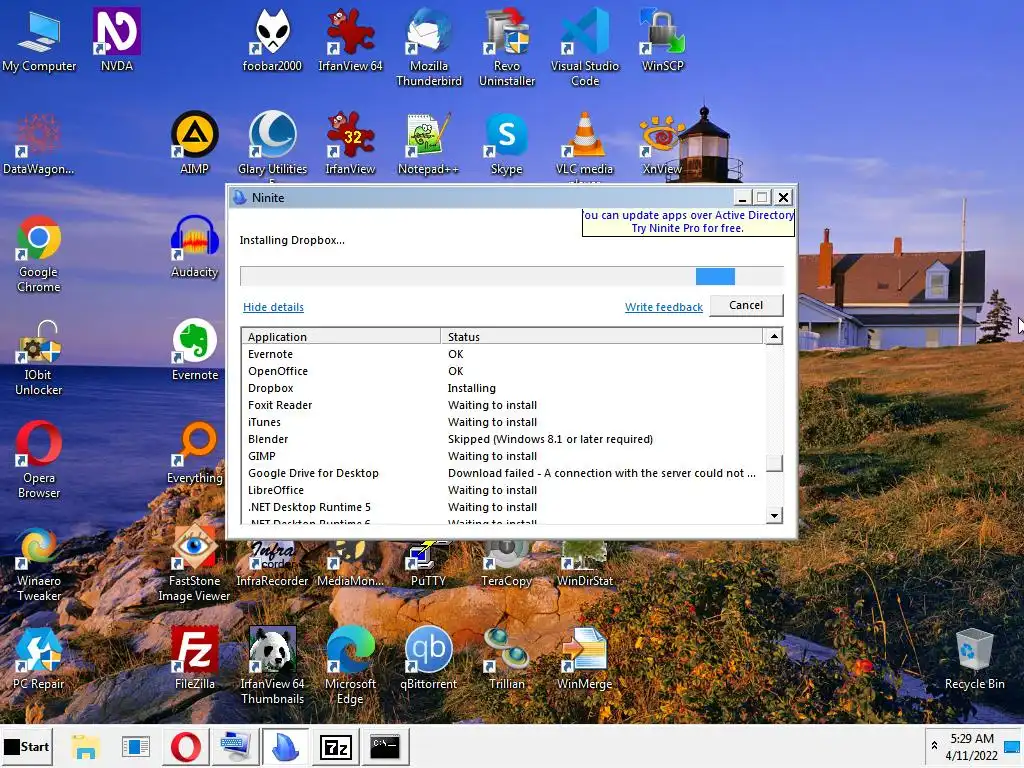This screenshot has width=1024, height=768.
Task: Select the Google Drive for Desktop row
Action: point(503,473)
